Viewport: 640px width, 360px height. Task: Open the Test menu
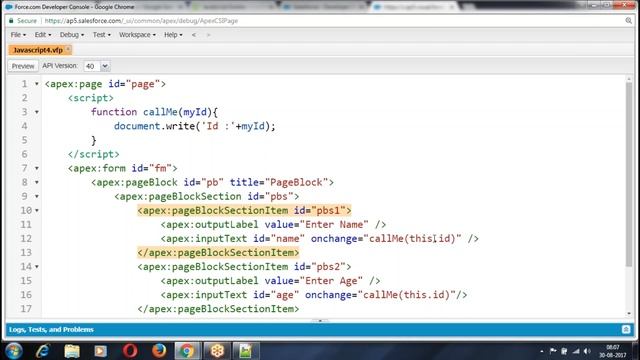(102, 35)
